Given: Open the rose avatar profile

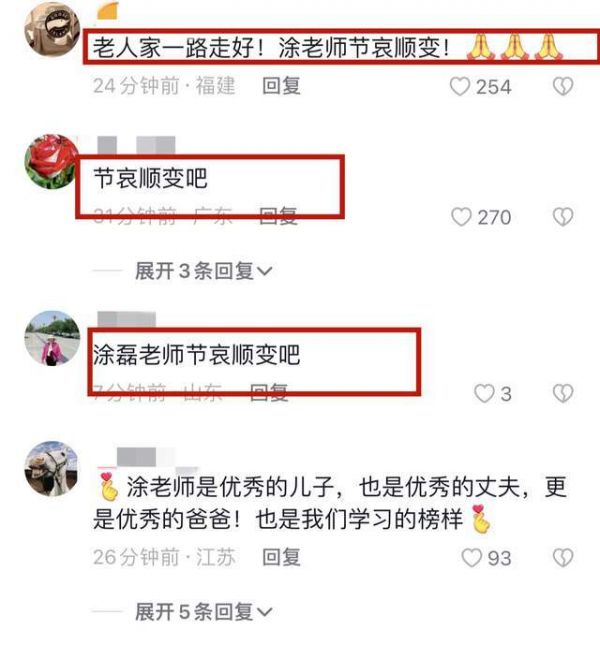Looking at the screenshot, I should click(x=52, y=162).
